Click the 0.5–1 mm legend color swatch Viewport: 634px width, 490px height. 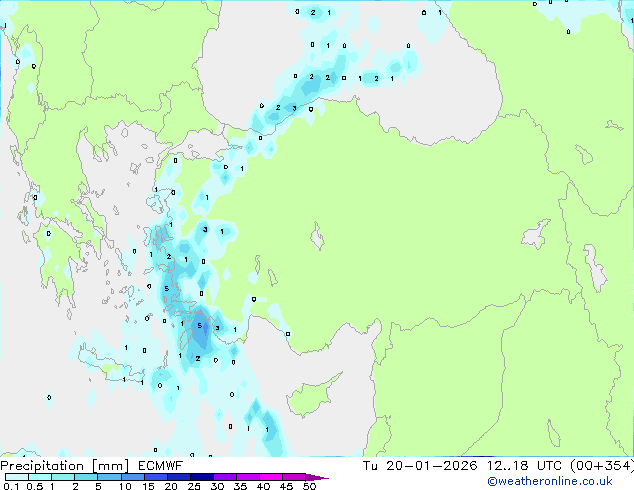click(x=40, y=477)
